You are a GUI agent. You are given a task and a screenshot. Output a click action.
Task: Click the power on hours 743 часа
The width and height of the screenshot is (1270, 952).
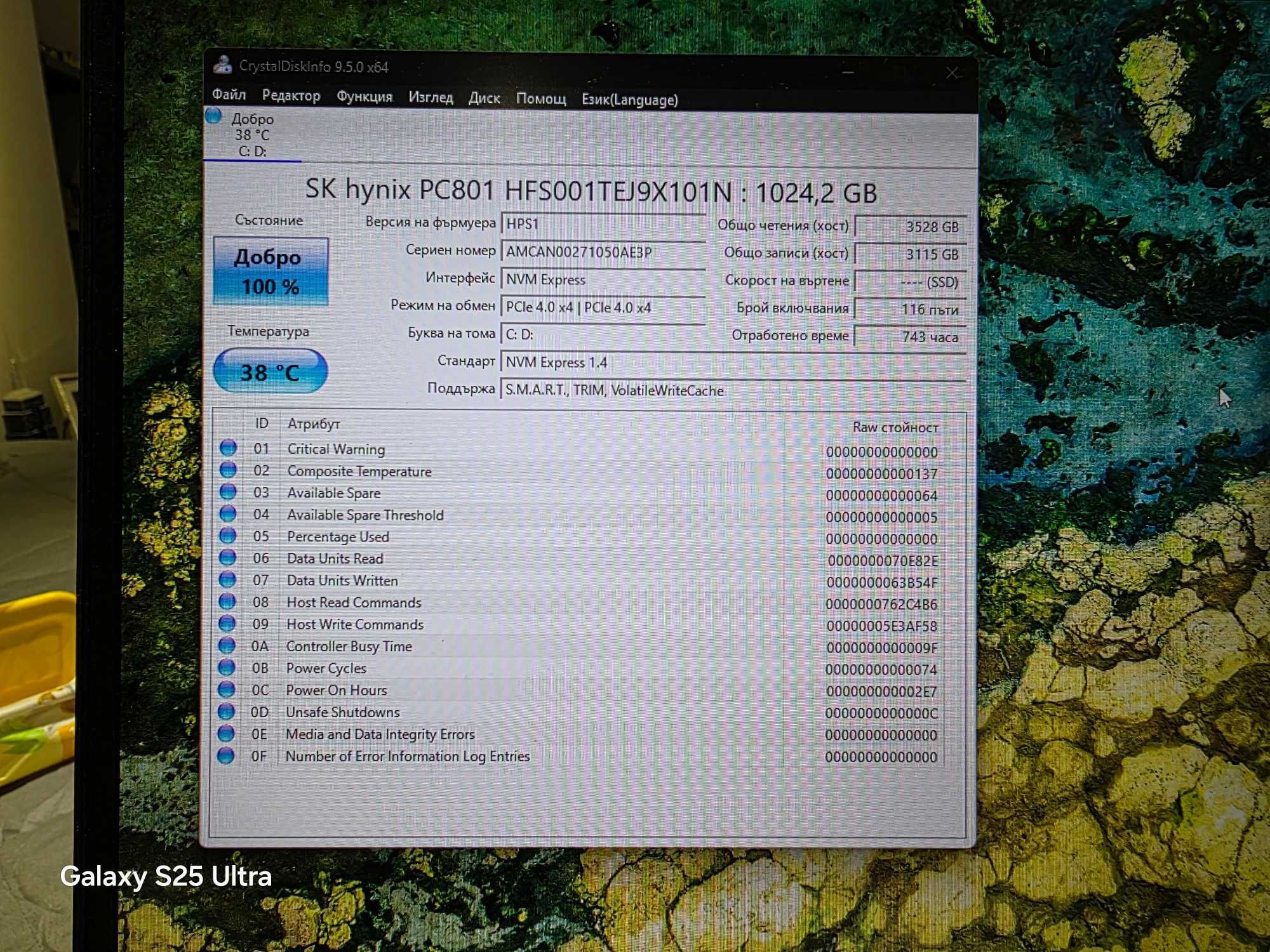[910, 336]
